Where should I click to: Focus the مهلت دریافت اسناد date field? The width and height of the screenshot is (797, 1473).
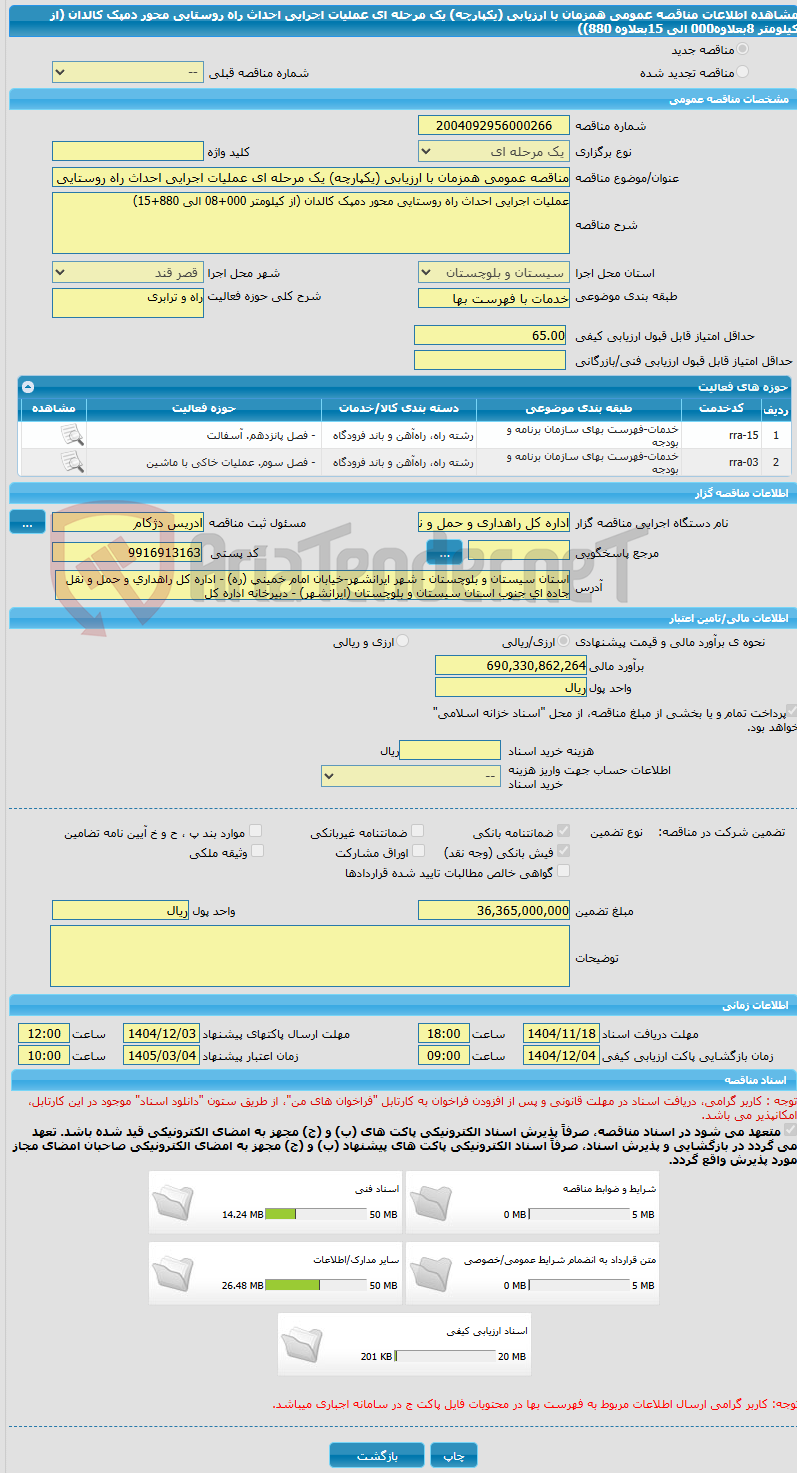coord(561,1033)
